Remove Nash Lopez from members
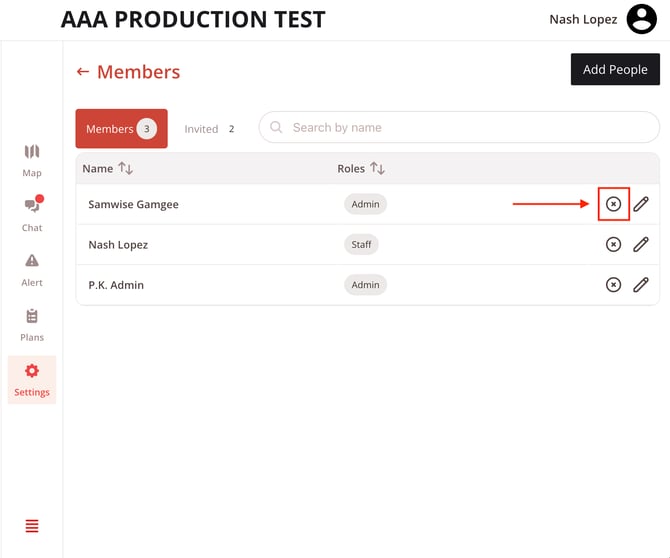This screenshot has height=558, width=670. (613, 244)
